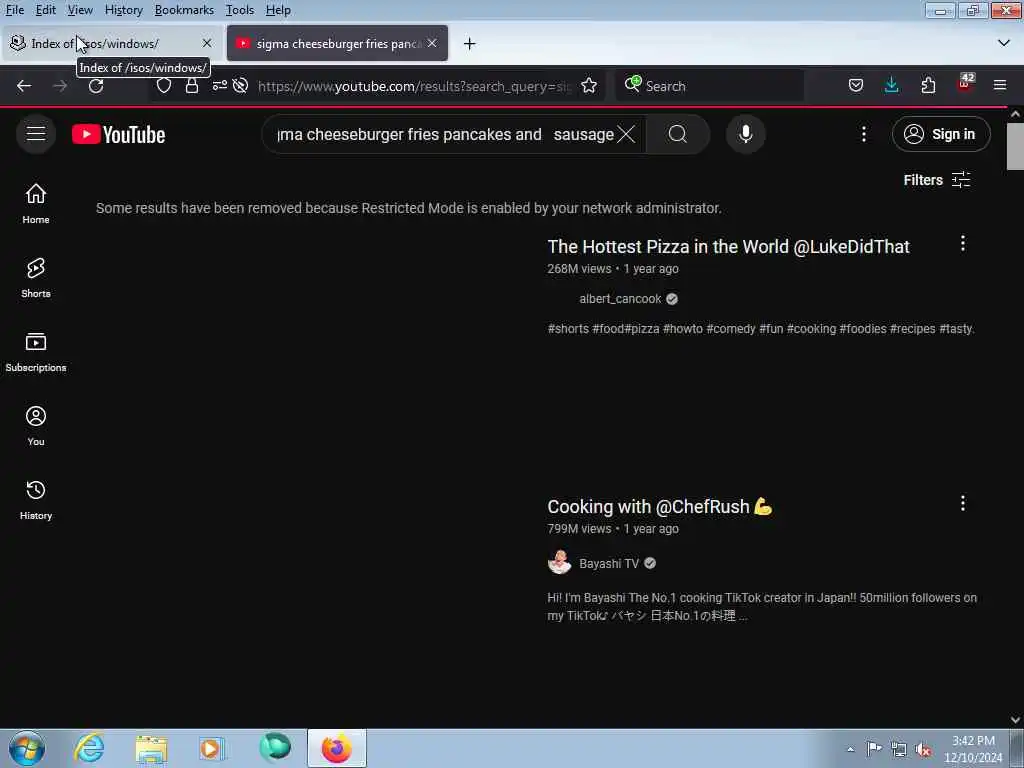Click the Firefox taskbar button
This screenshot has height=768, width=1024.
pyautogui.click(x=337, y=748)
